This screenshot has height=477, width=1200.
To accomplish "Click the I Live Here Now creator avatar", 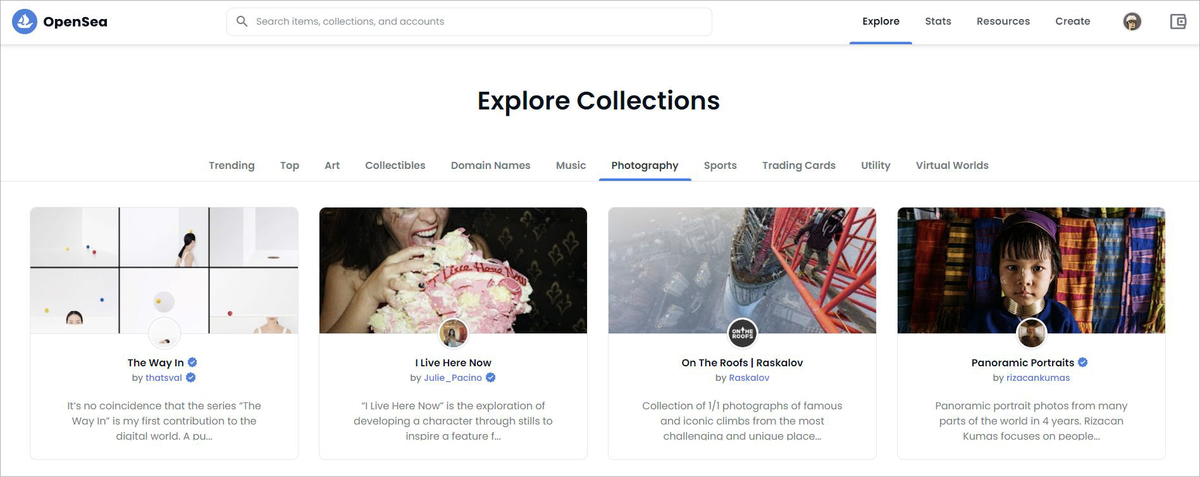I will point(453,334).
